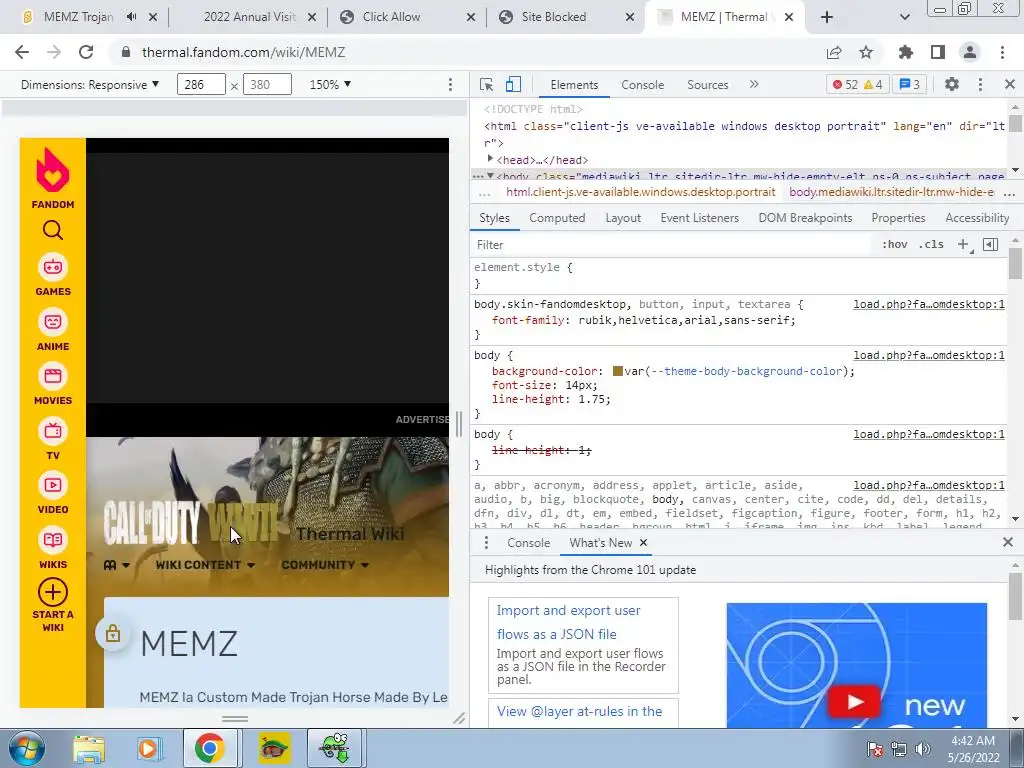Screen dimensions: 1024x768
Task: Activate the inspect element picker icon
Action: click(x=487, y=84)
